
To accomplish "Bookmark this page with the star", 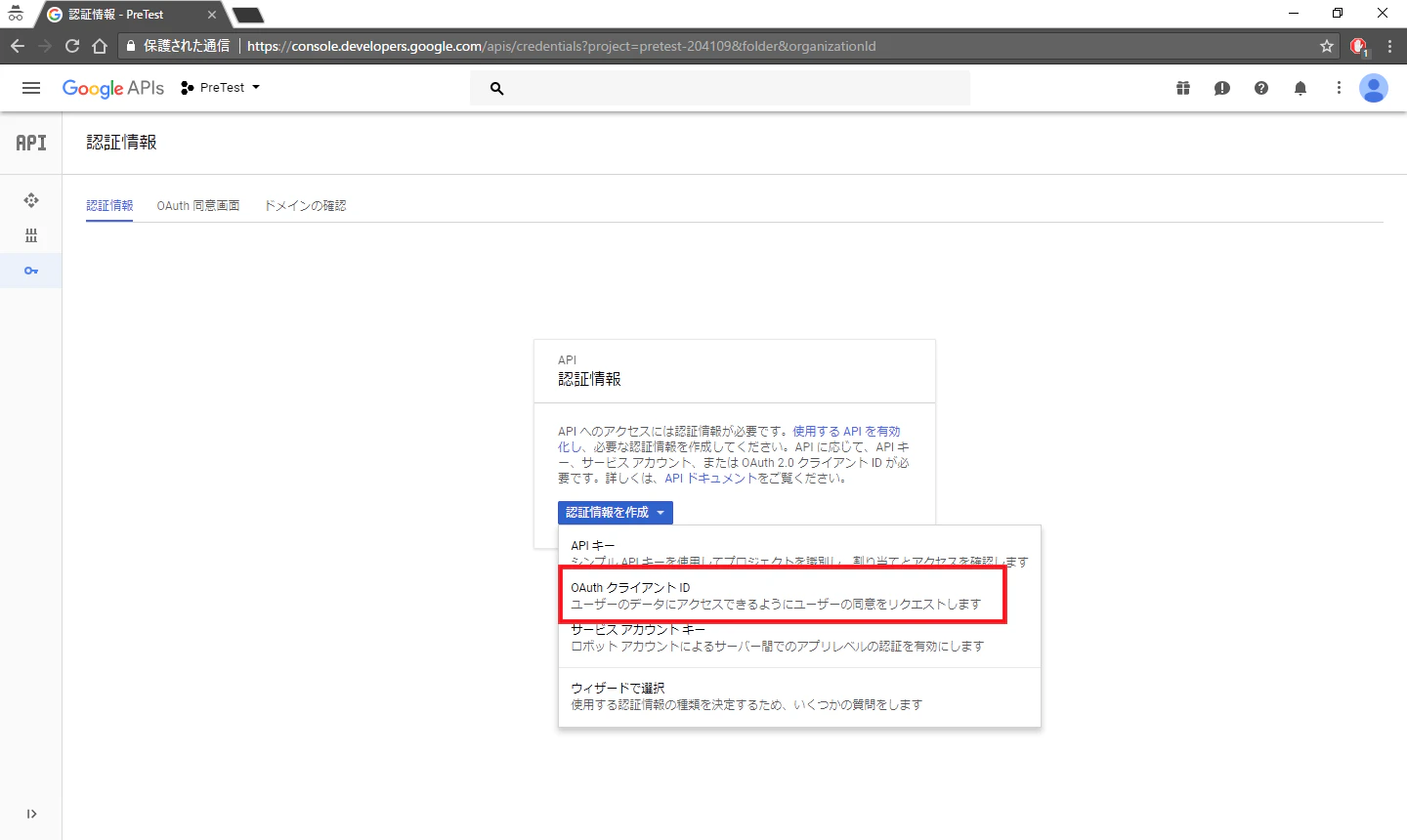I will (x=1327, y=46).
